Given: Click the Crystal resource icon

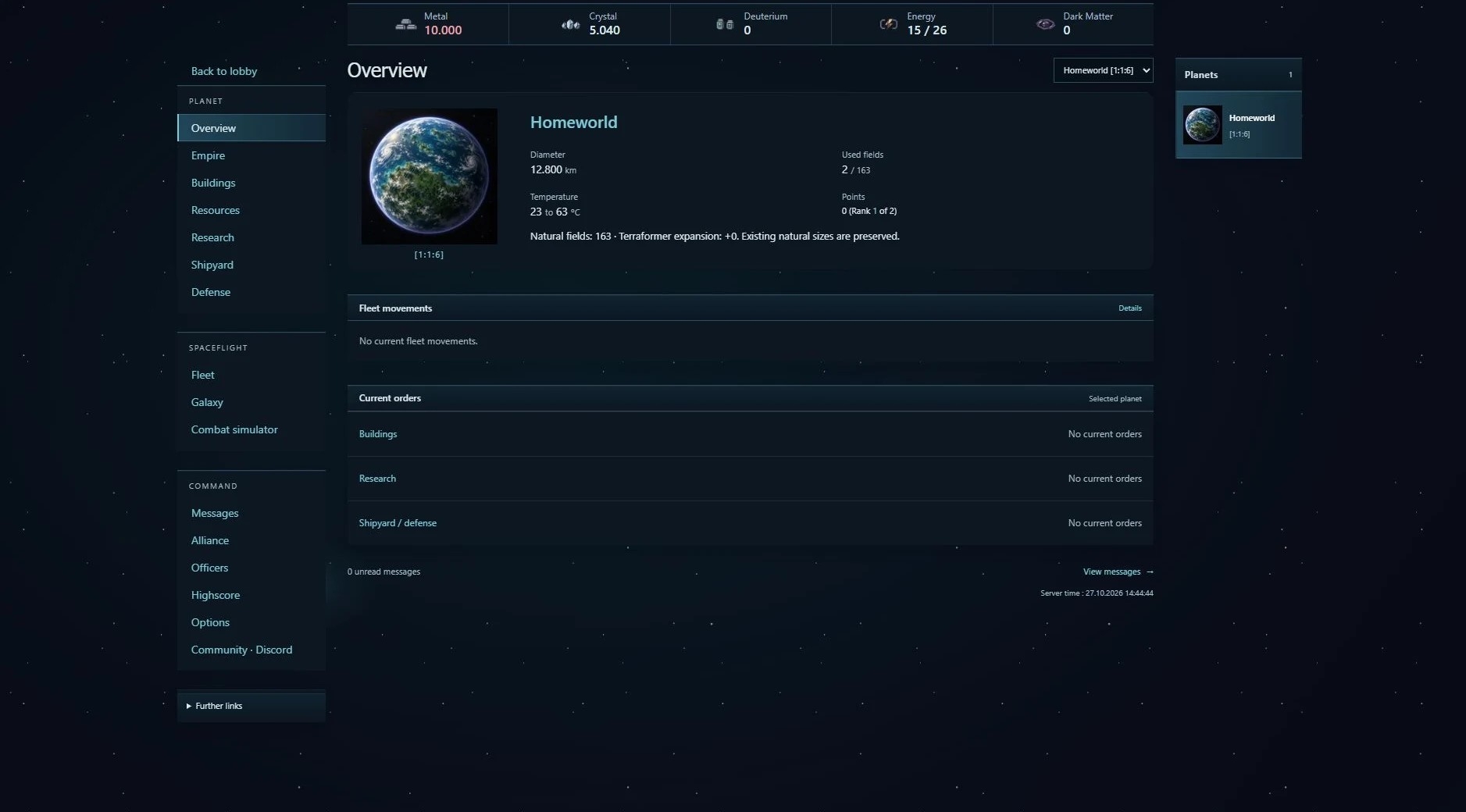Looking at the screenshot, I should click(571, 24).
